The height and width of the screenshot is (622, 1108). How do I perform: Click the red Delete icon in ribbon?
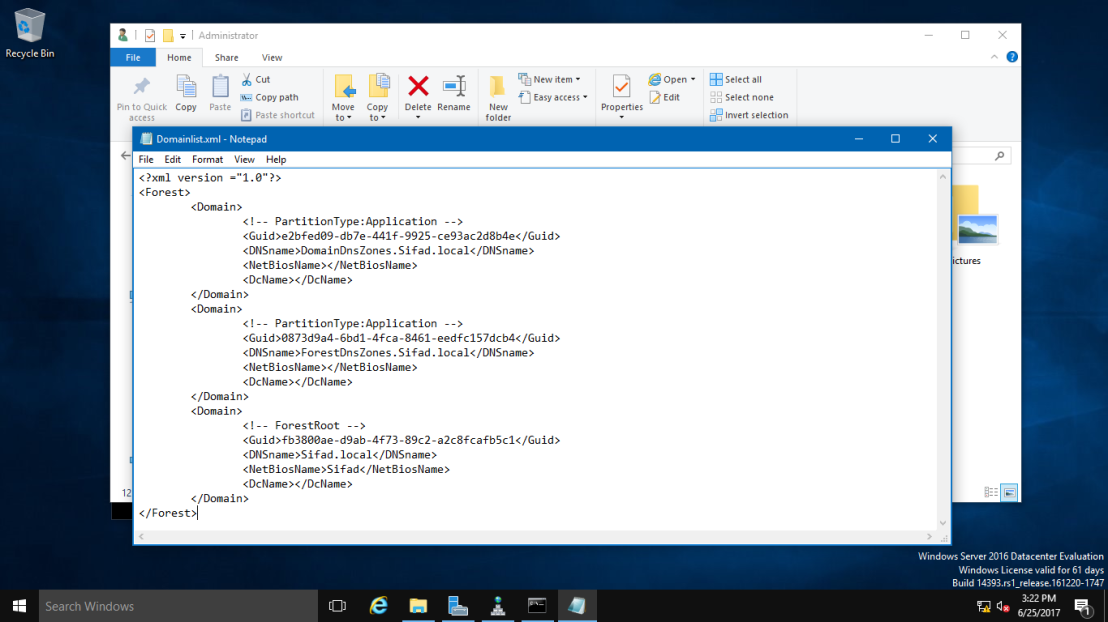click(x=418, y=86)
